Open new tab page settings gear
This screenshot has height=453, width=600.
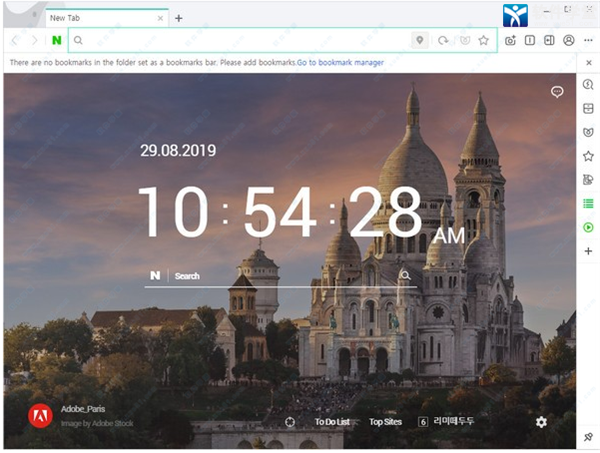point(541,422)
